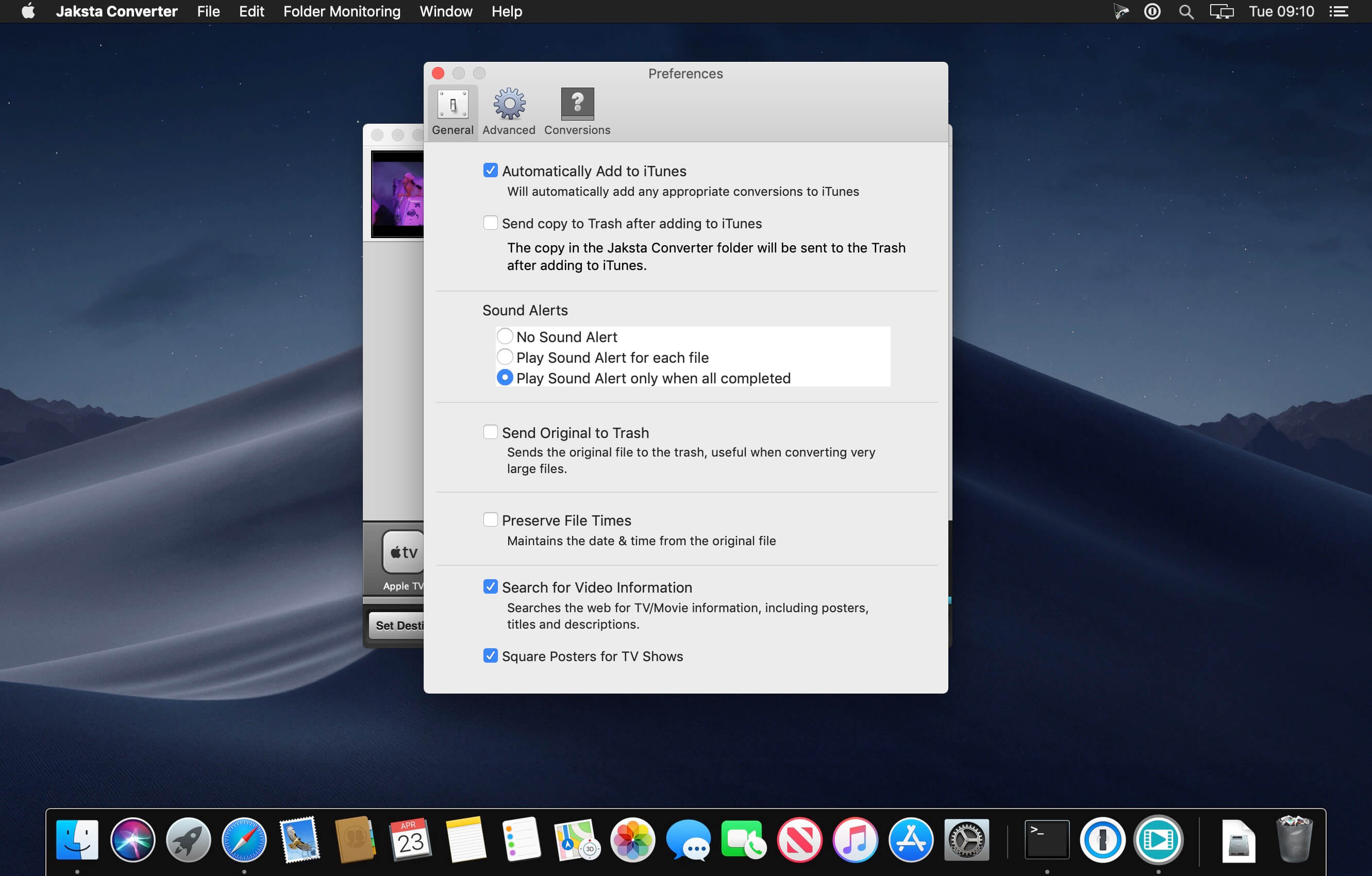Open Spotlight search in menu bar

pyautogui.click(x=1186, y=11)
